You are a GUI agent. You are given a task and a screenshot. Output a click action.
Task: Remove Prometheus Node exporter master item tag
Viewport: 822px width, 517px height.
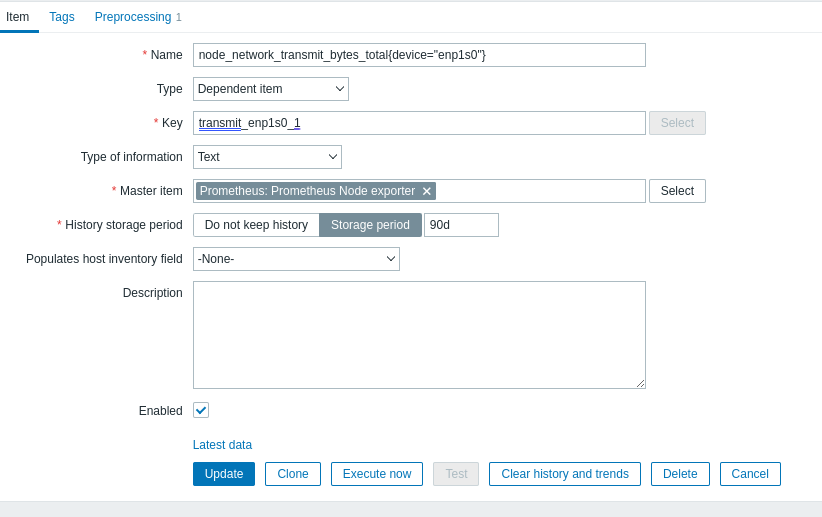(427, 191)
